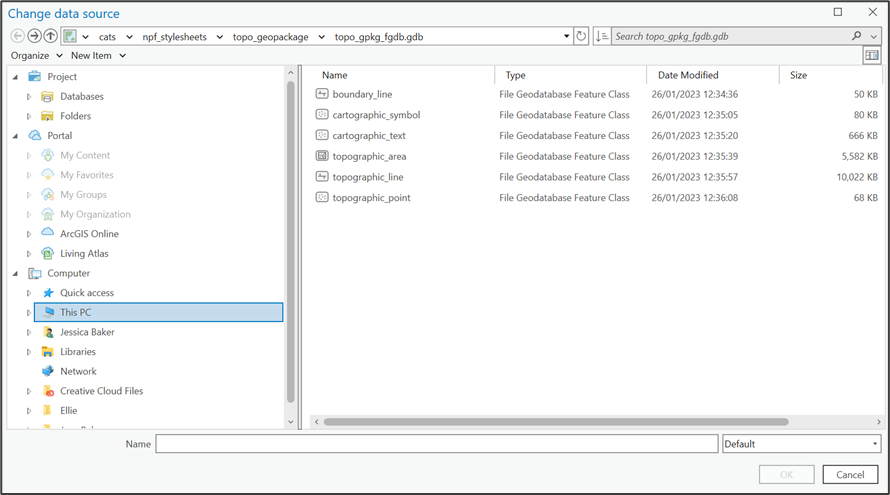Open the Organize menu
The height and width of the screenshot is (495, 890).
(36, 56)
